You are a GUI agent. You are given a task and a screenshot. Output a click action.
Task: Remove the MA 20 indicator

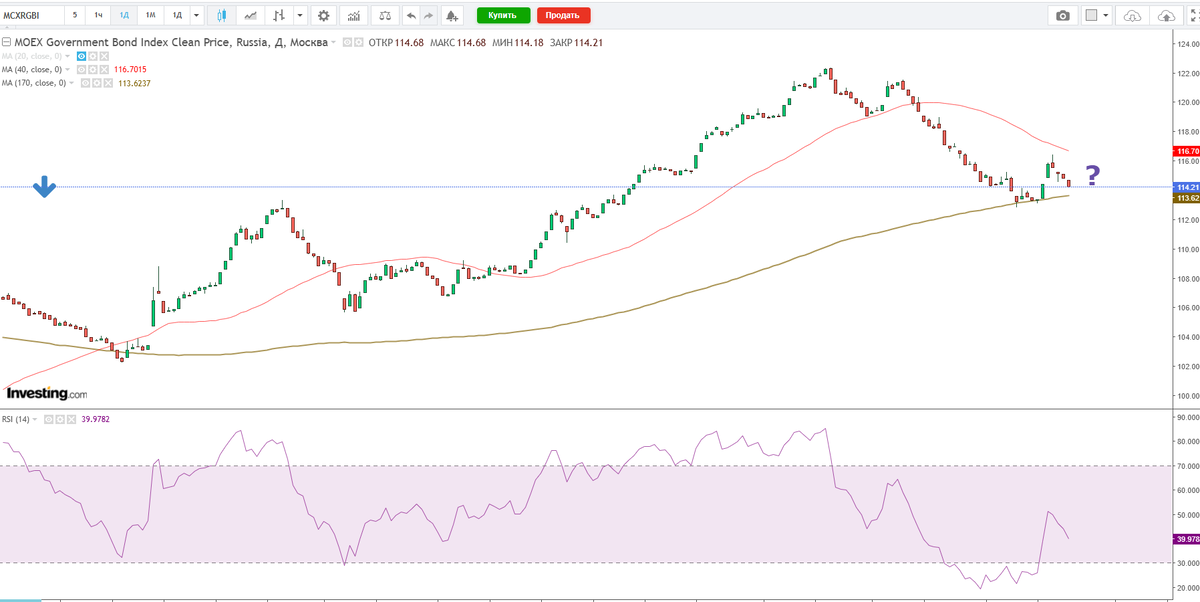pyautogui.click(x=104, y=56)
